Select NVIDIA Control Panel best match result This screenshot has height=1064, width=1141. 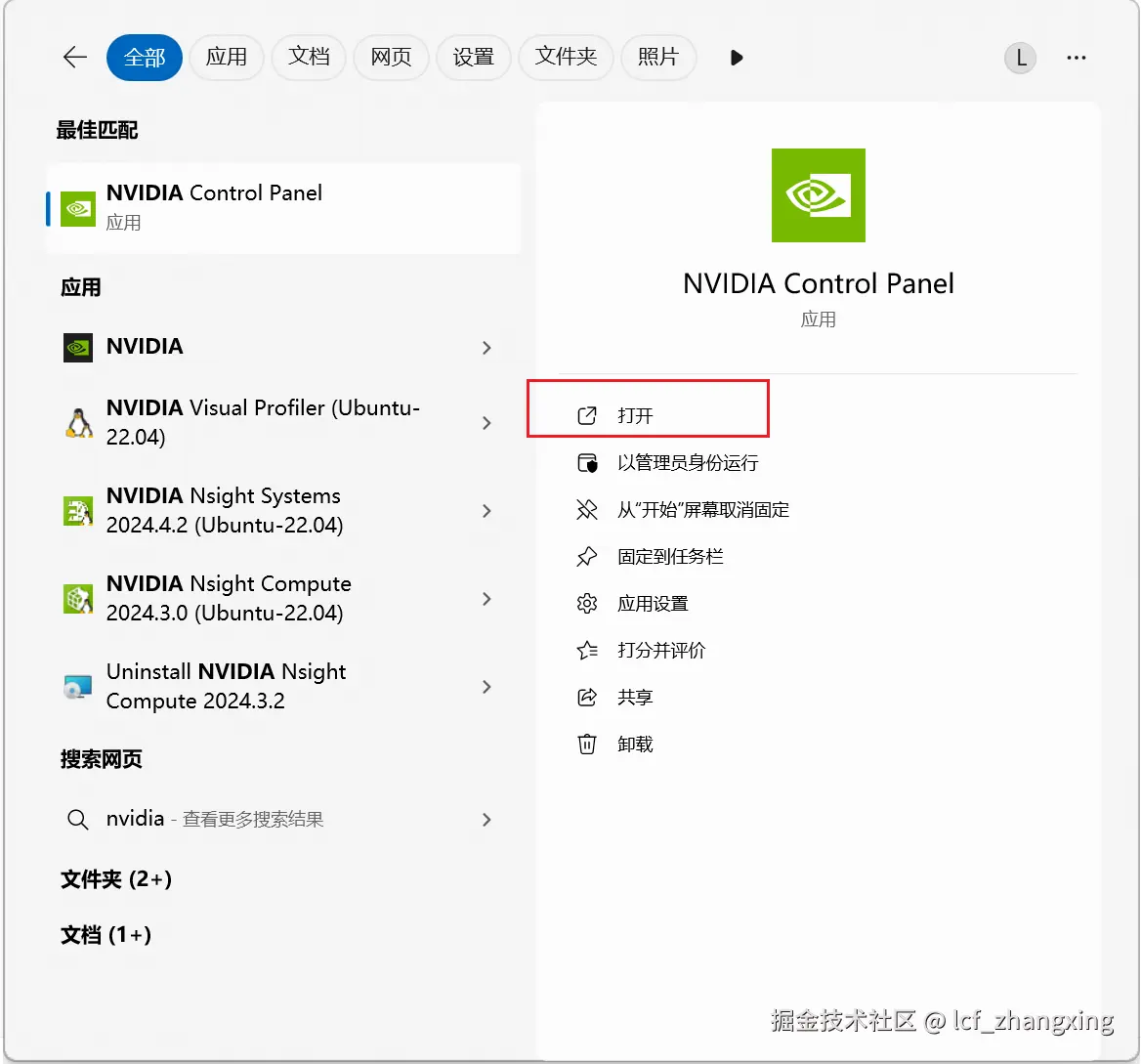tap(284, 208)
